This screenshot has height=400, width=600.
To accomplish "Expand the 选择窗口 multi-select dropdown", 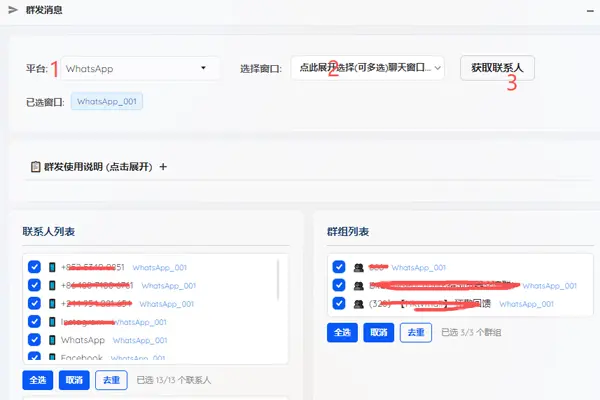I will [x=367, y=68].
